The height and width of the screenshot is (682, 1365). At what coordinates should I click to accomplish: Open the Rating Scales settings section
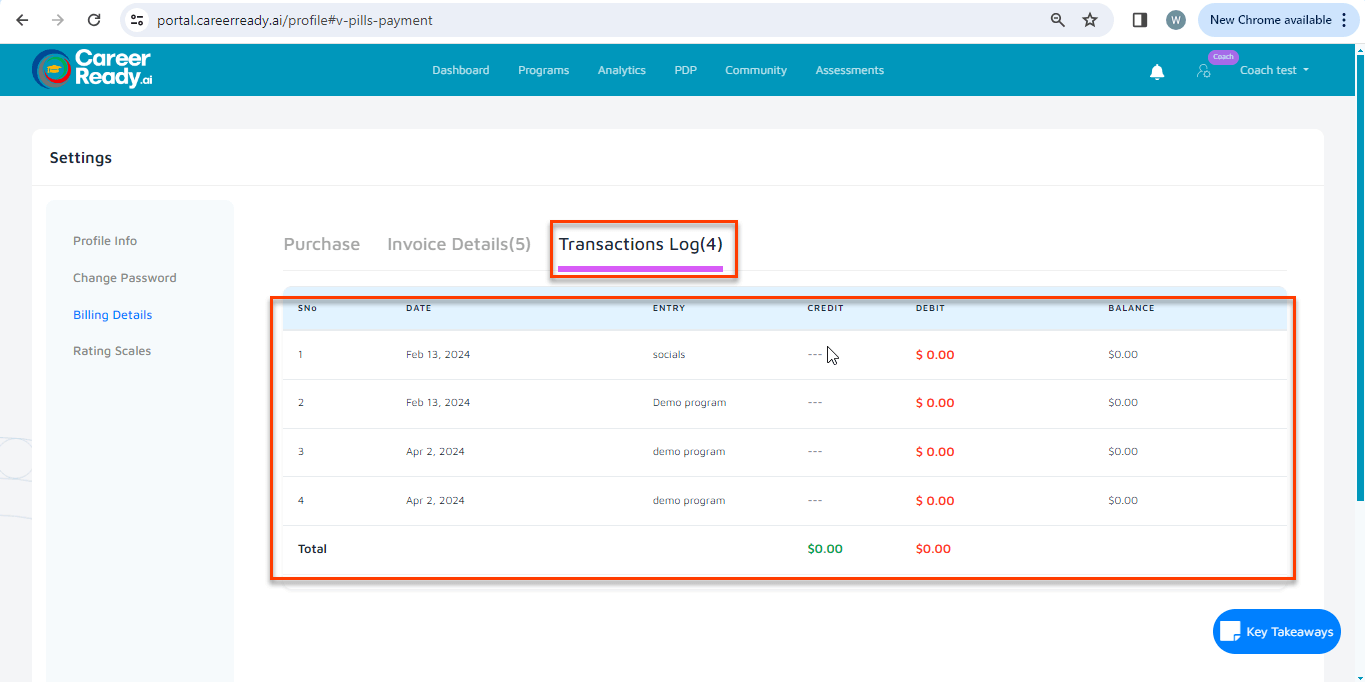tap(112, 351)
